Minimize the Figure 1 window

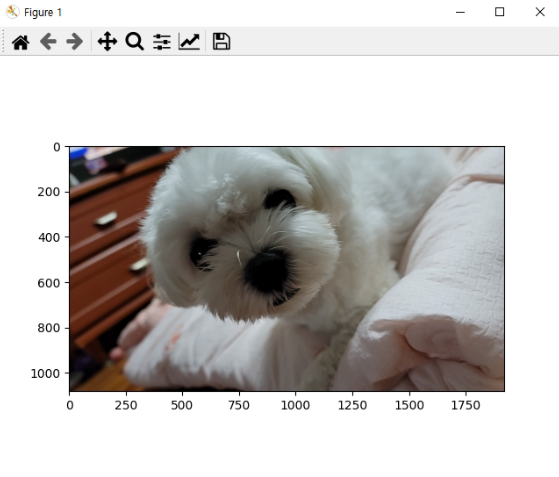coord(460,12)
